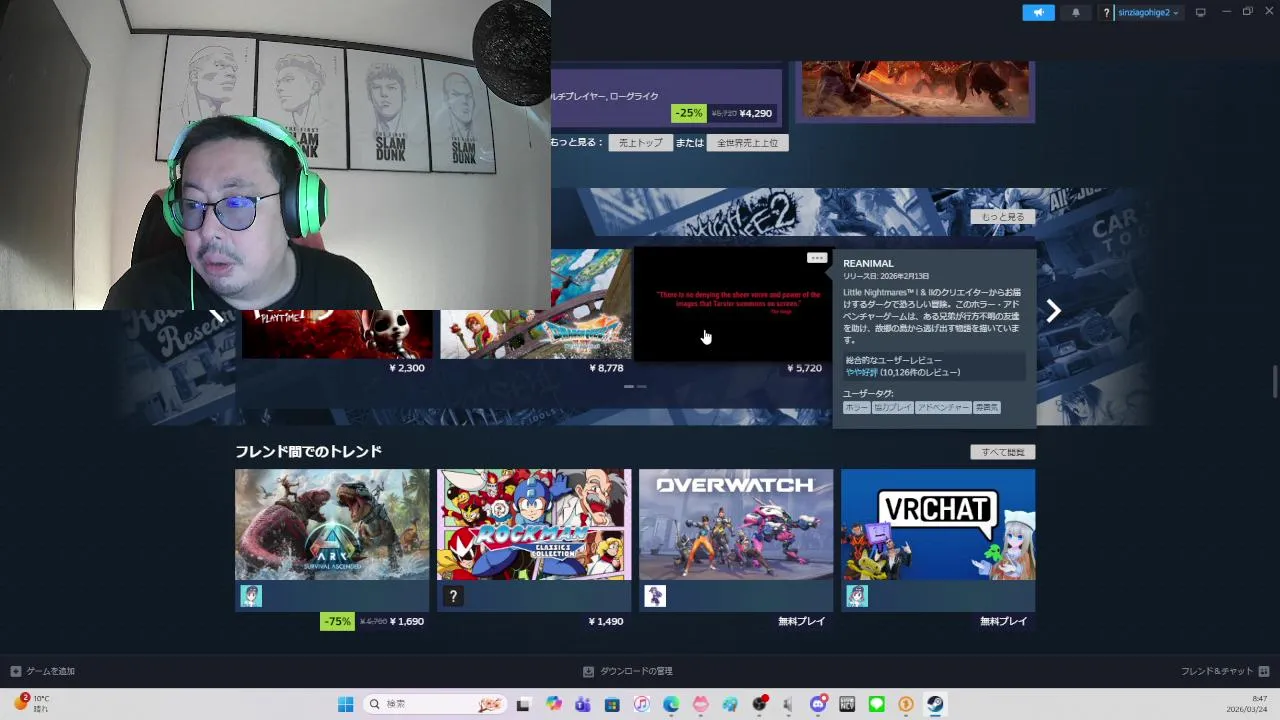1280x720 pixels.
Task: Click やや好評 review summary link
Action: coord(861,372)
